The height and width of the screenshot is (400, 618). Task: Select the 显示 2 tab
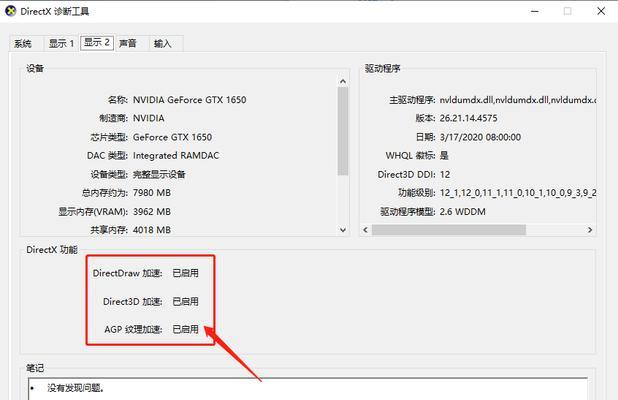[97, 43]
